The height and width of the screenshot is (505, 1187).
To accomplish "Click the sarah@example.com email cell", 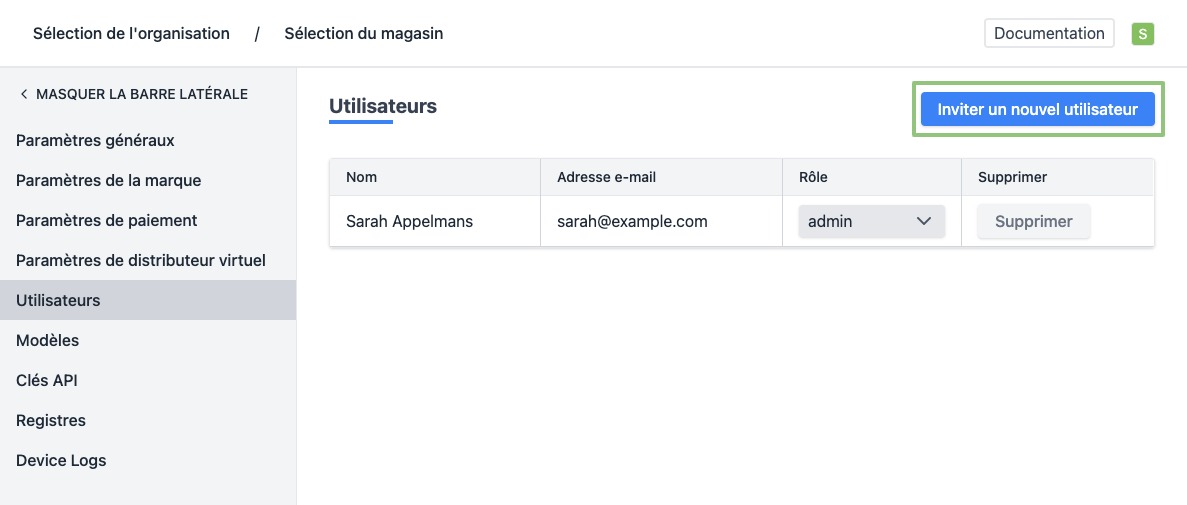I will pos(632,221).
